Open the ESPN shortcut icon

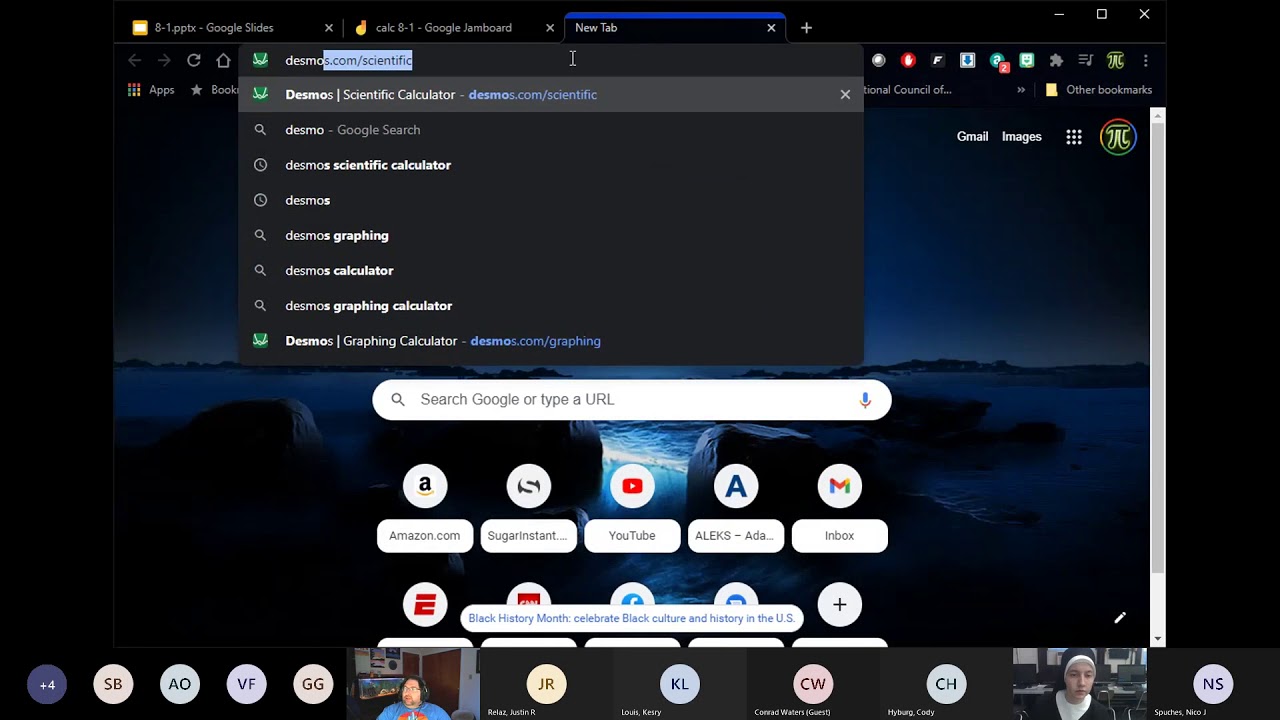pyautogui.click(x=425, y=605)
